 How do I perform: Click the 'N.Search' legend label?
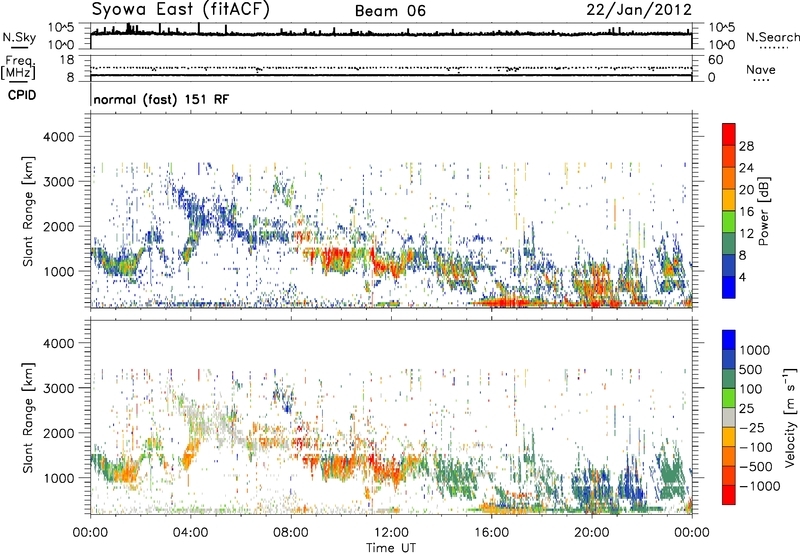(772, 37)
